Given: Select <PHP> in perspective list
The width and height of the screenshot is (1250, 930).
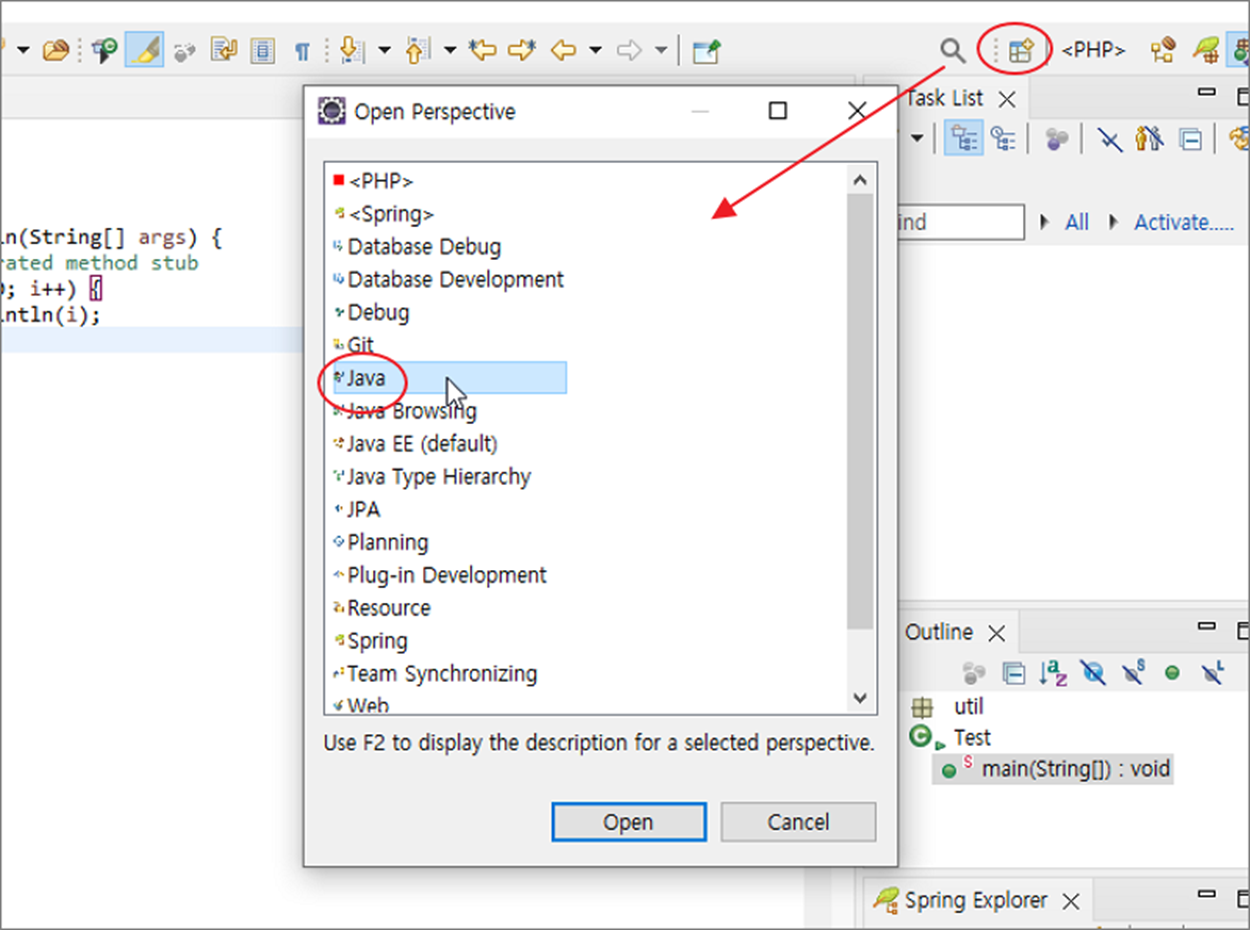Looking at the screenshot, I should point(380,181).
